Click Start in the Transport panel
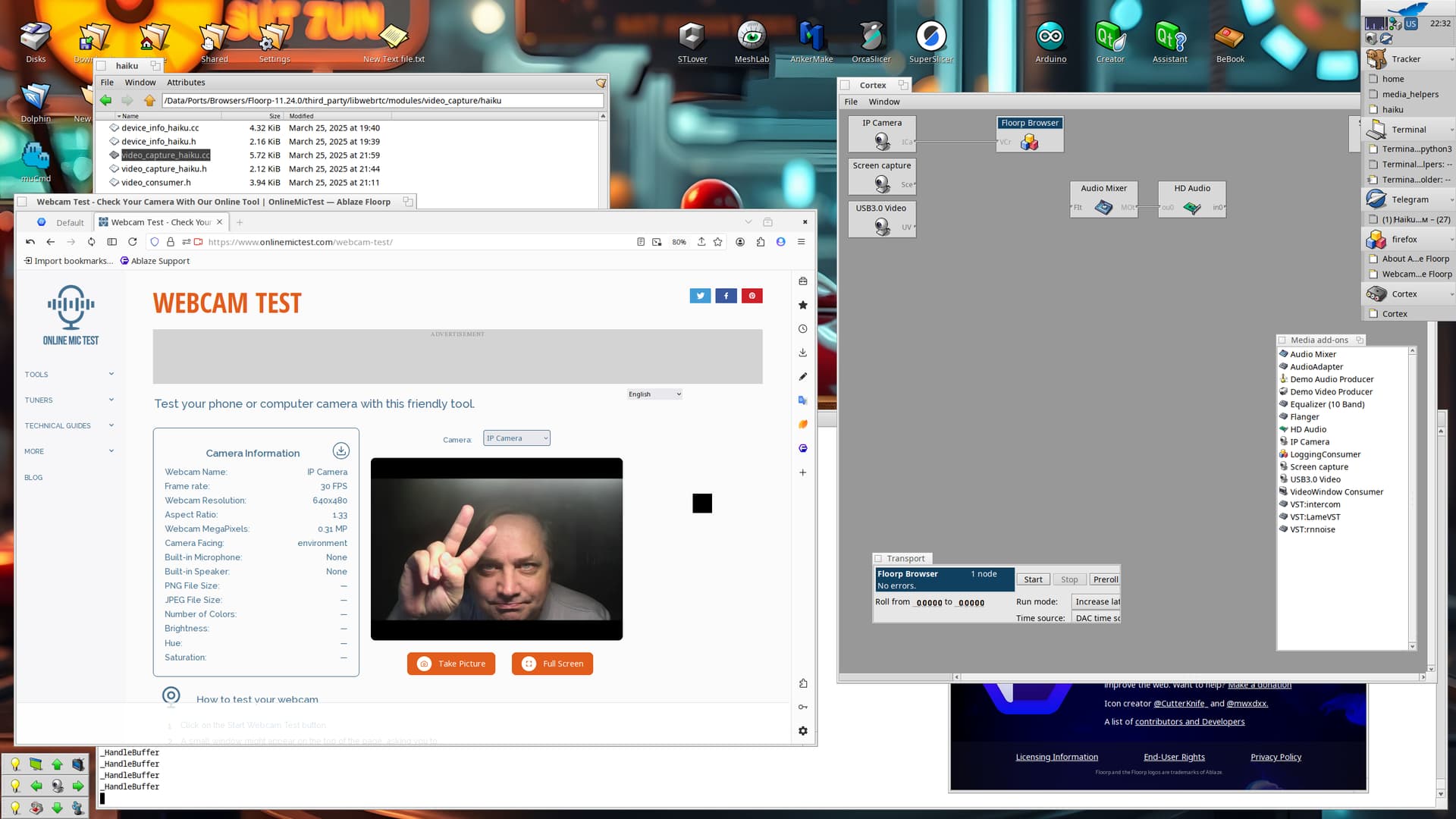The image size is (1456, 819). 1033,579
